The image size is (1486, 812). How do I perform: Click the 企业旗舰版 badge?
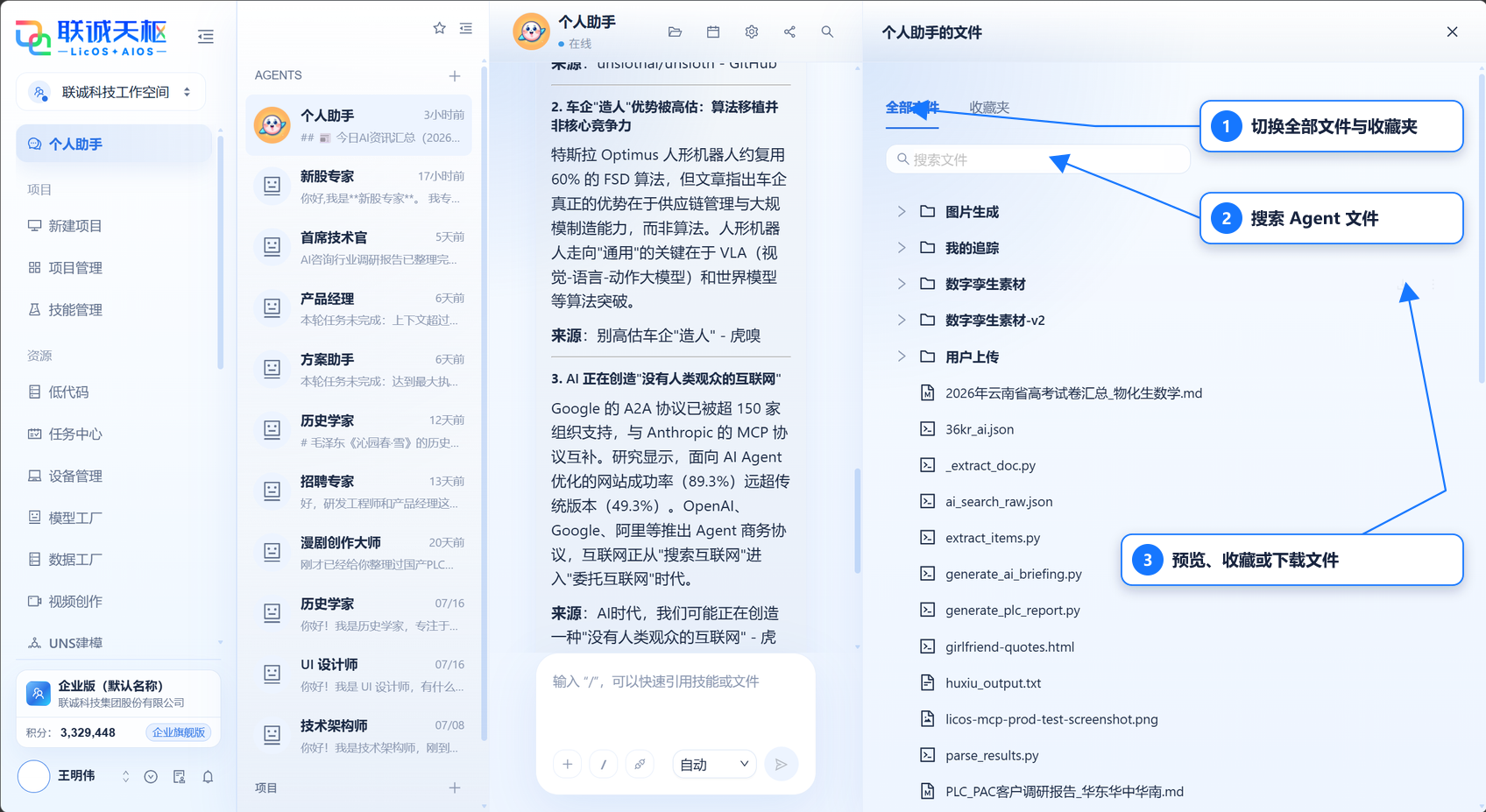pos(179,732)
